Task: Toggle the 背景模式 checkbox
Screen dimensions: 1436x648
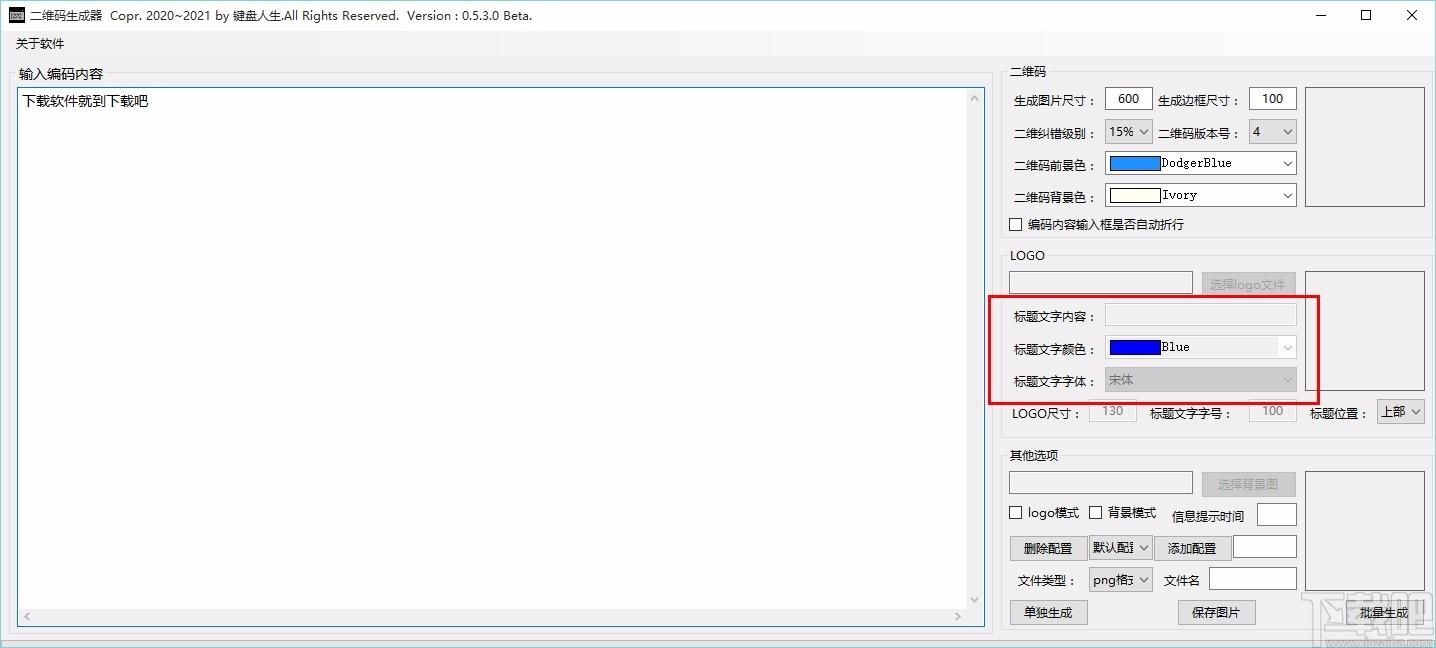Action: coord(1096,513)
